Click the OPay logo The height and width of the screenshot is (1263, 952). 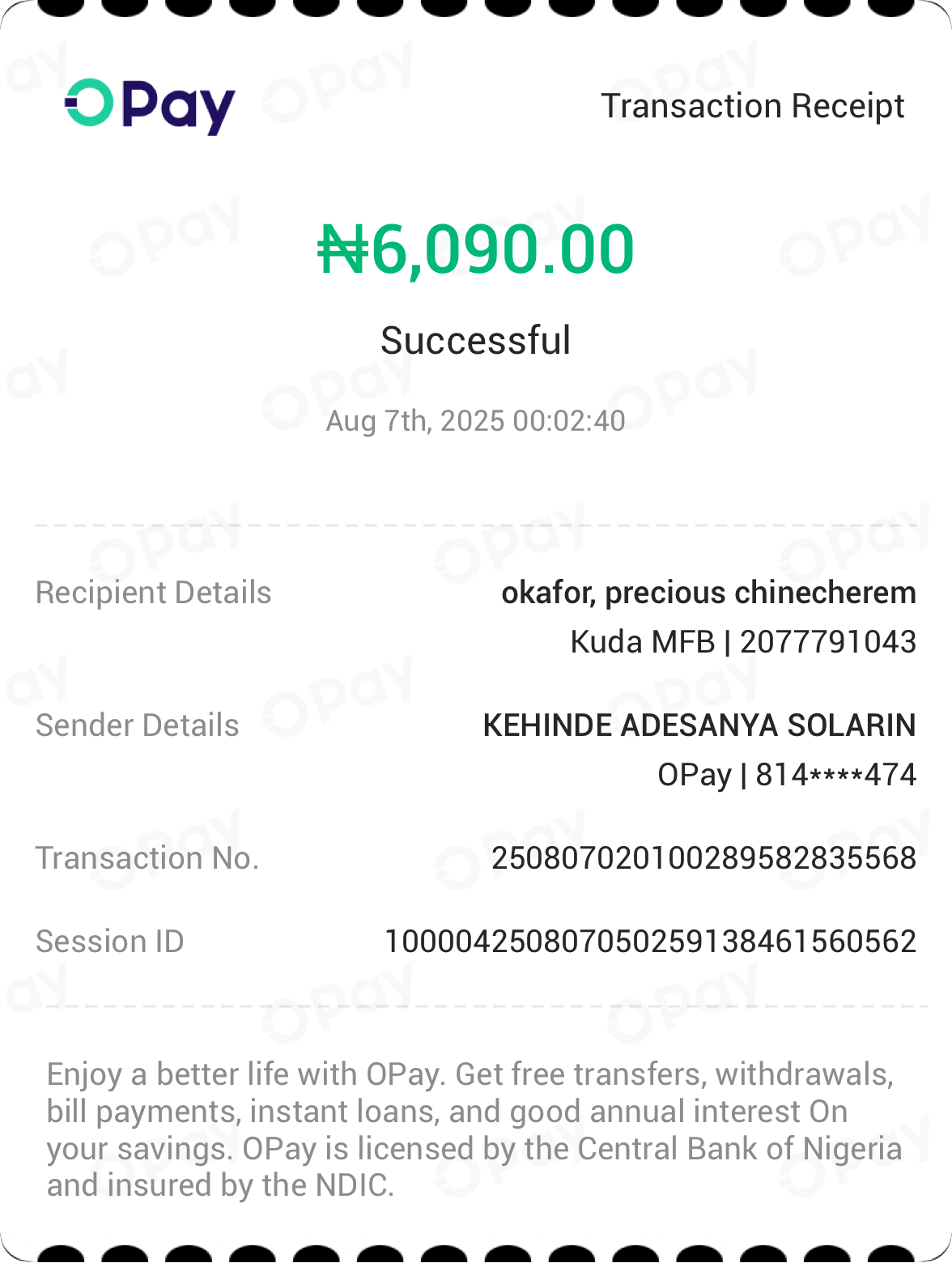pos(151,106)
